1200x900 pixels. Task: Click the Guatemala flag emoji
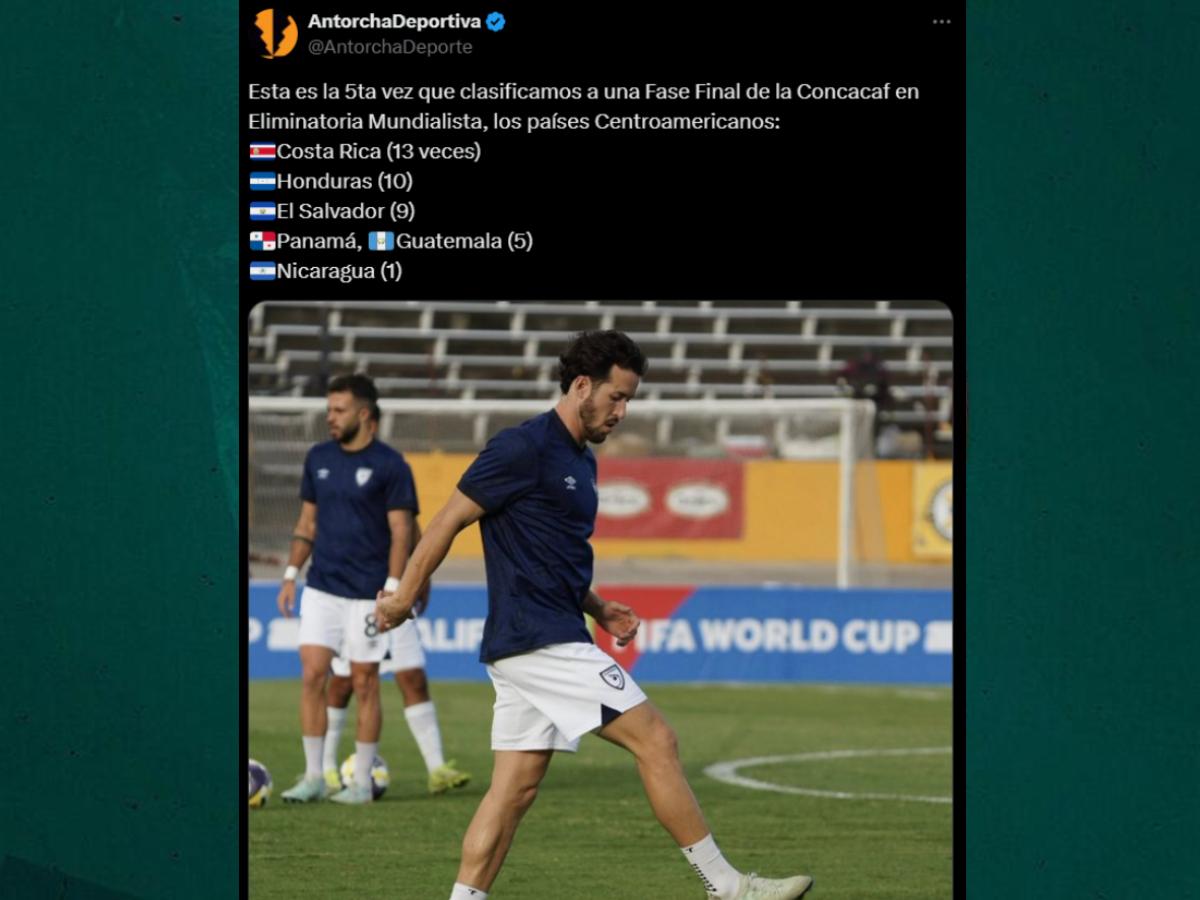(381, 241)
